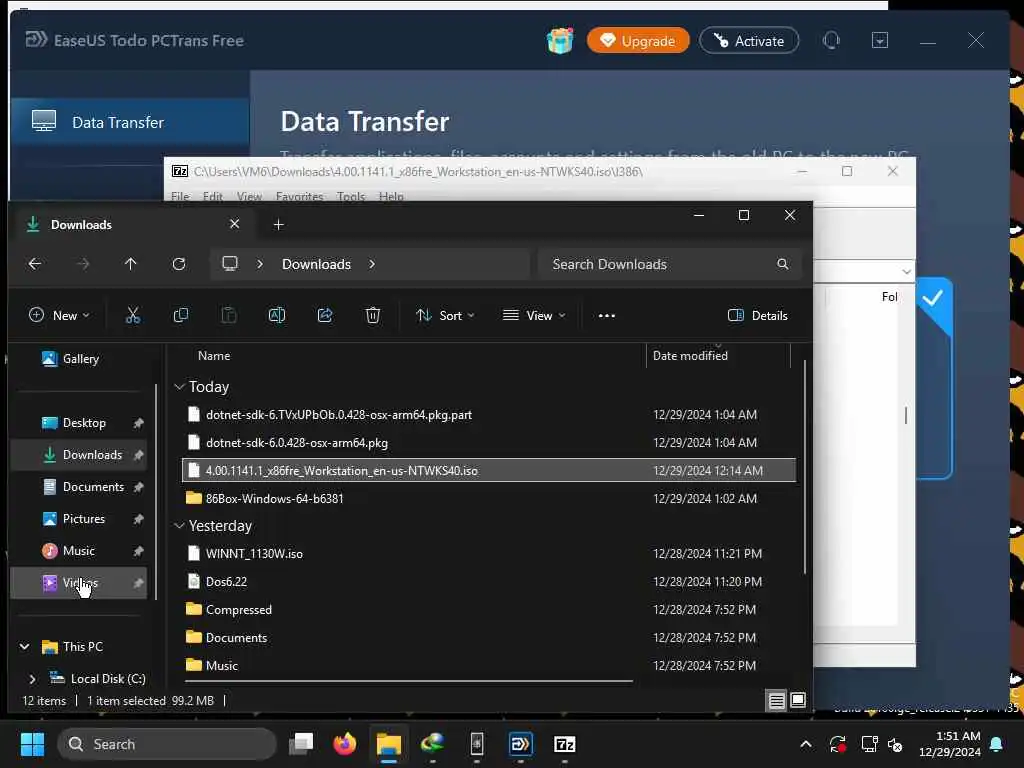1024x768 pixels.
Task: Click the Share icon in Explorer toolbar
Action: pos(325,316)
